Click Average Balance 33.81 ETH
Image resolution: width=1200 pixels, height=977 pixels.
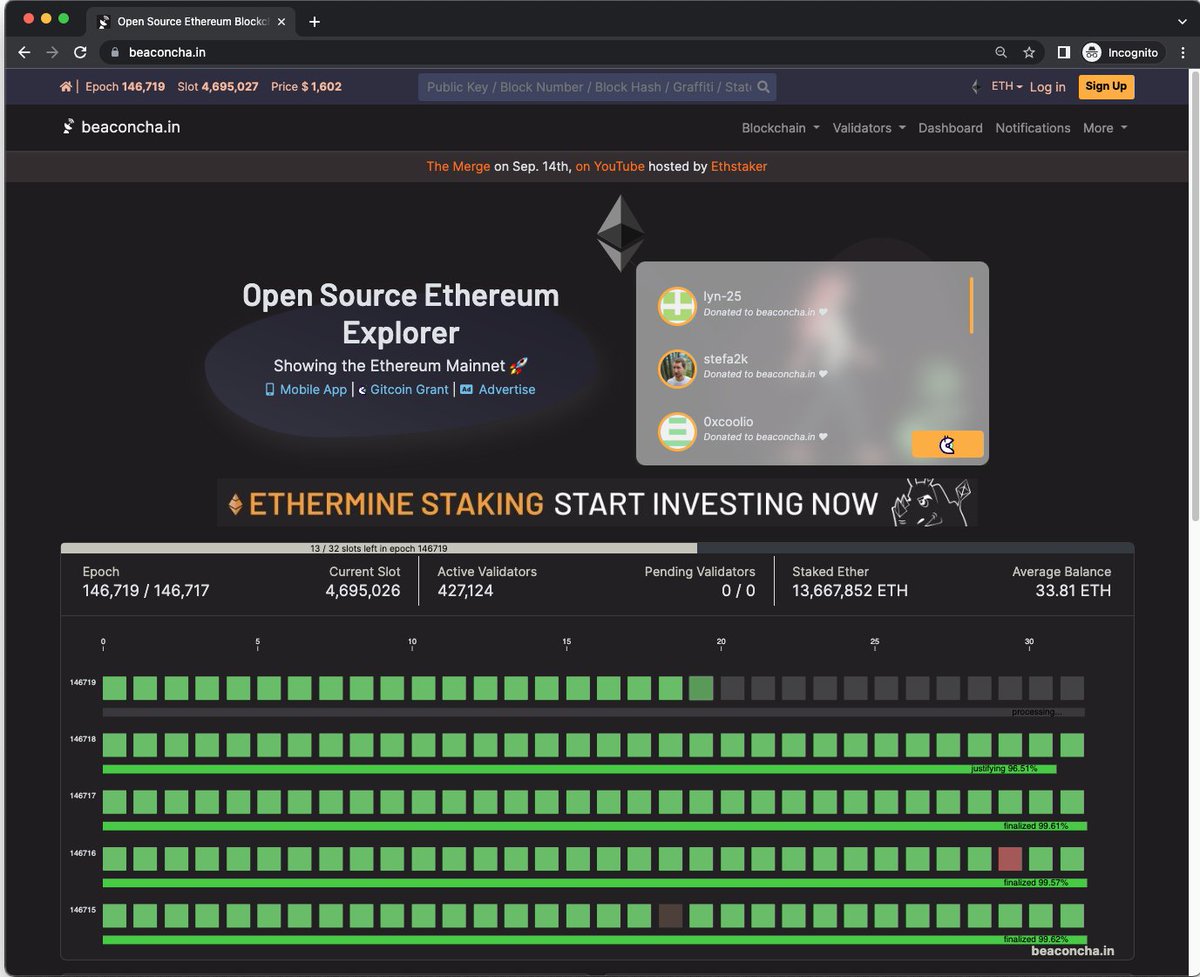pos(1073,591)
